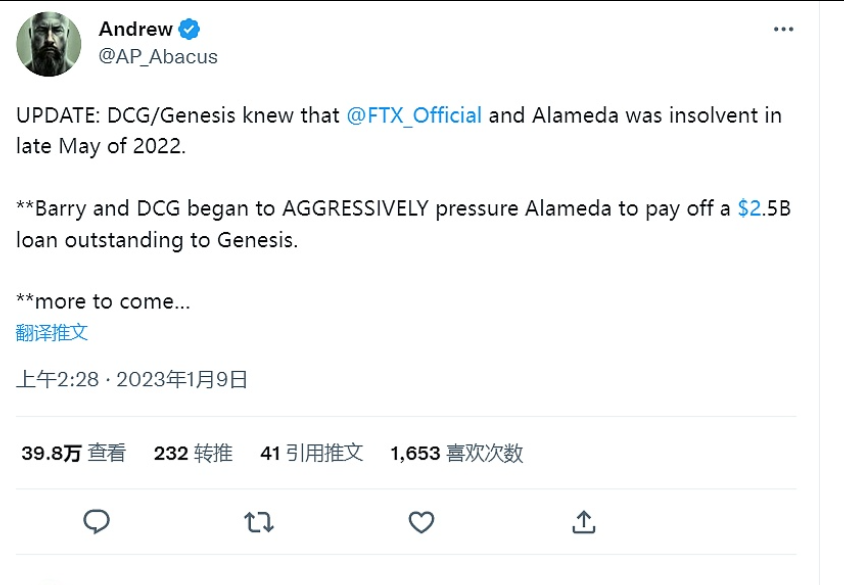Image resolution: width=844 pixels, height=585 pixels.
Task: Open the share icon below the tweet
Action: tap(584, 522)
